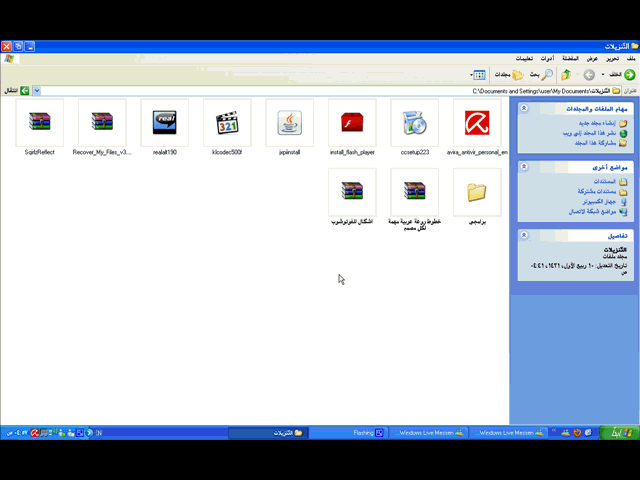Click the Windows flag logo in menu bar

click(9, 59)
